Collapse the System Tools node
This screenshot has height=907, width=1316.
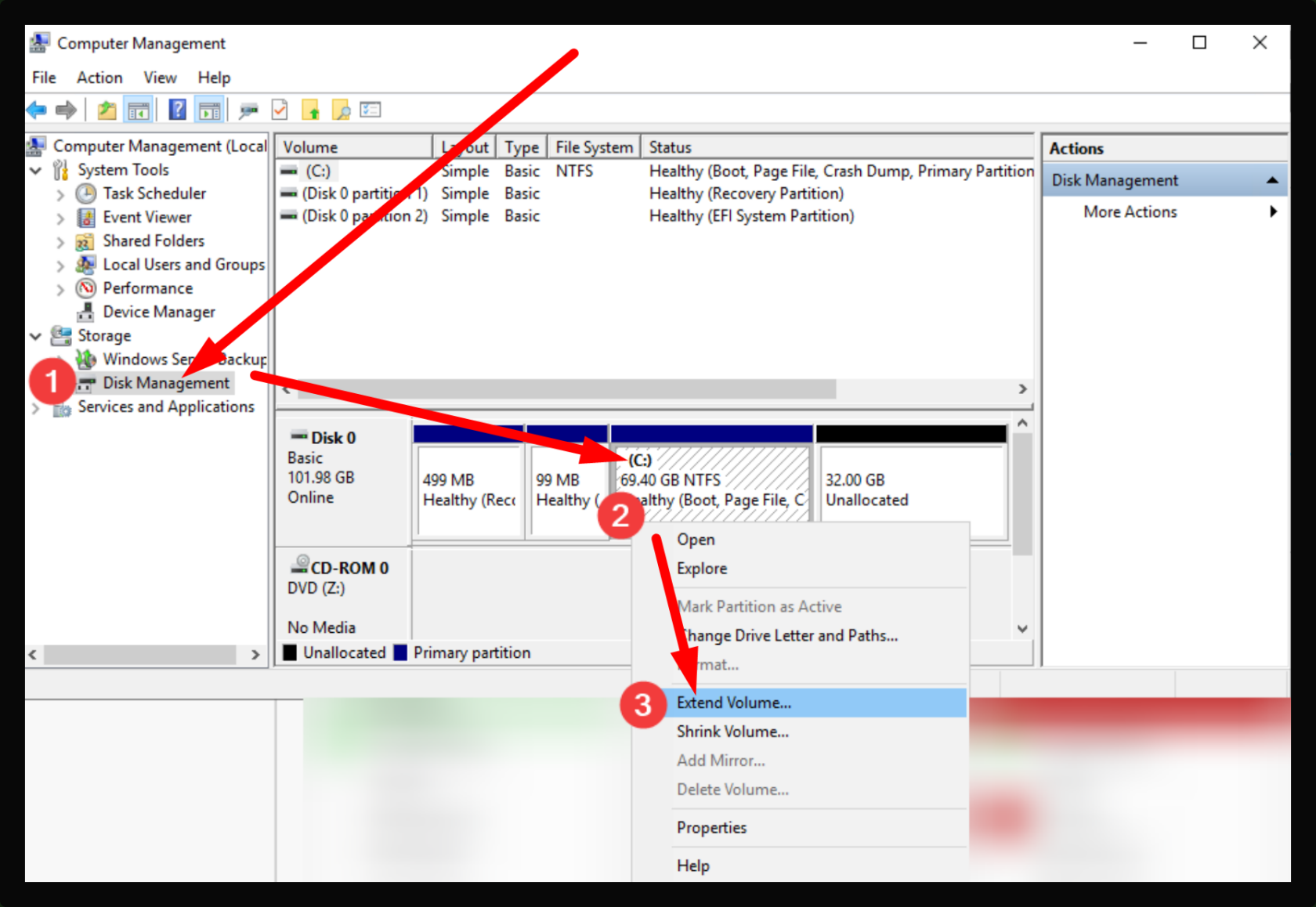point(36,170)
